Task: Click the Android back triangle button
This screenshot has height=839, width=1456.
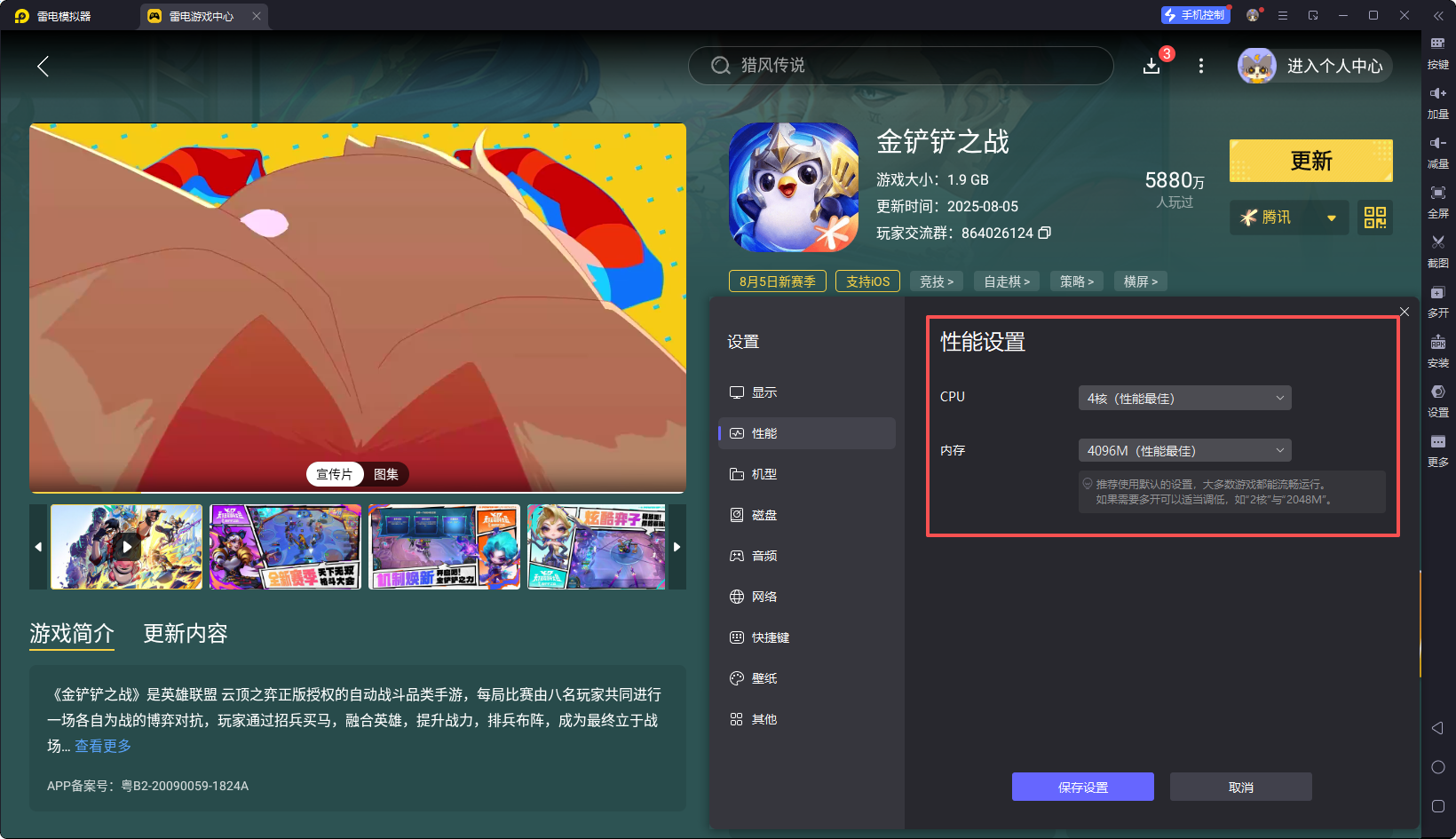Action: pyautogui.click(x=1438, y=728)
